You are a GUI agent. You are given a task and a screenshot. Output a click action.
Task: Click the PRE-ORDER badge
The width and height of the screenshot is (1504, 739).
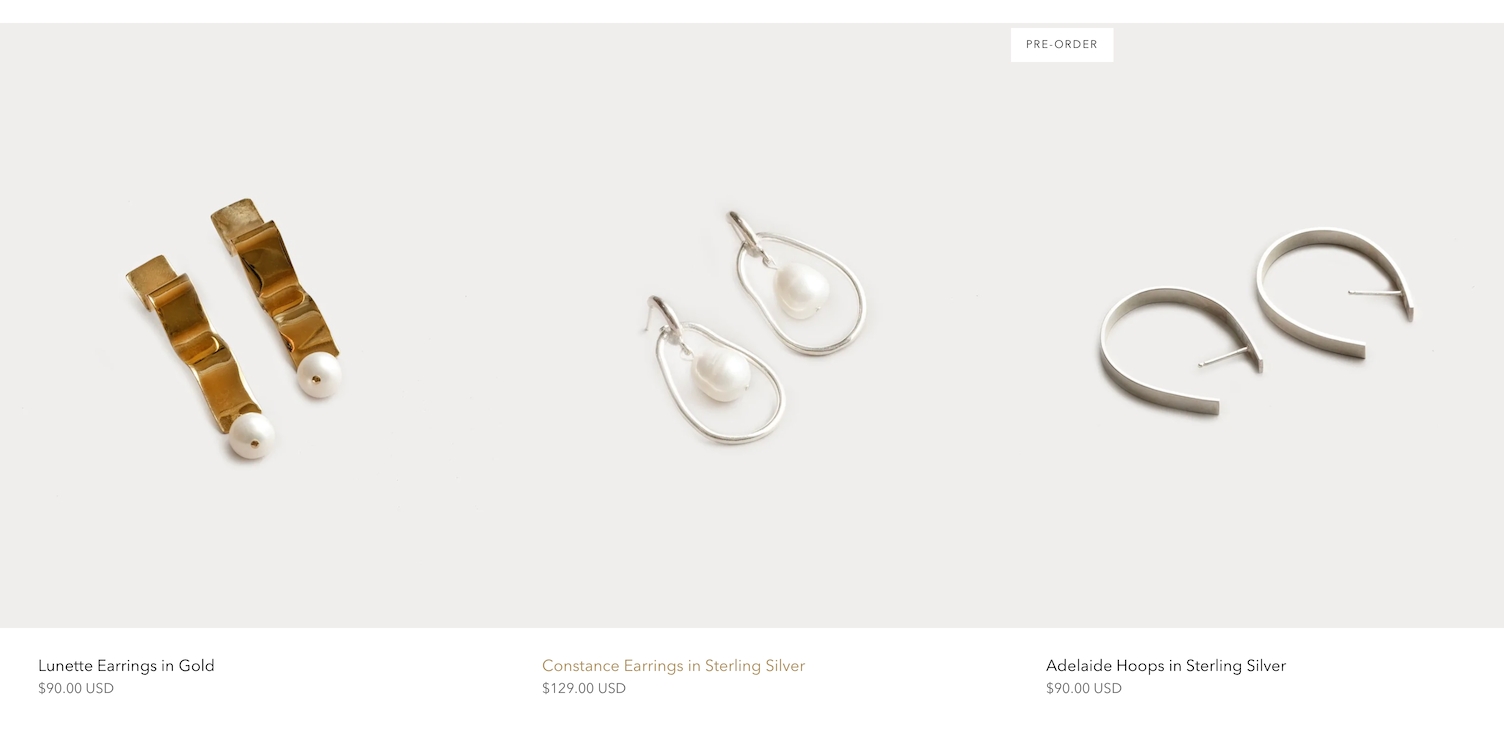pos(1062,45)
